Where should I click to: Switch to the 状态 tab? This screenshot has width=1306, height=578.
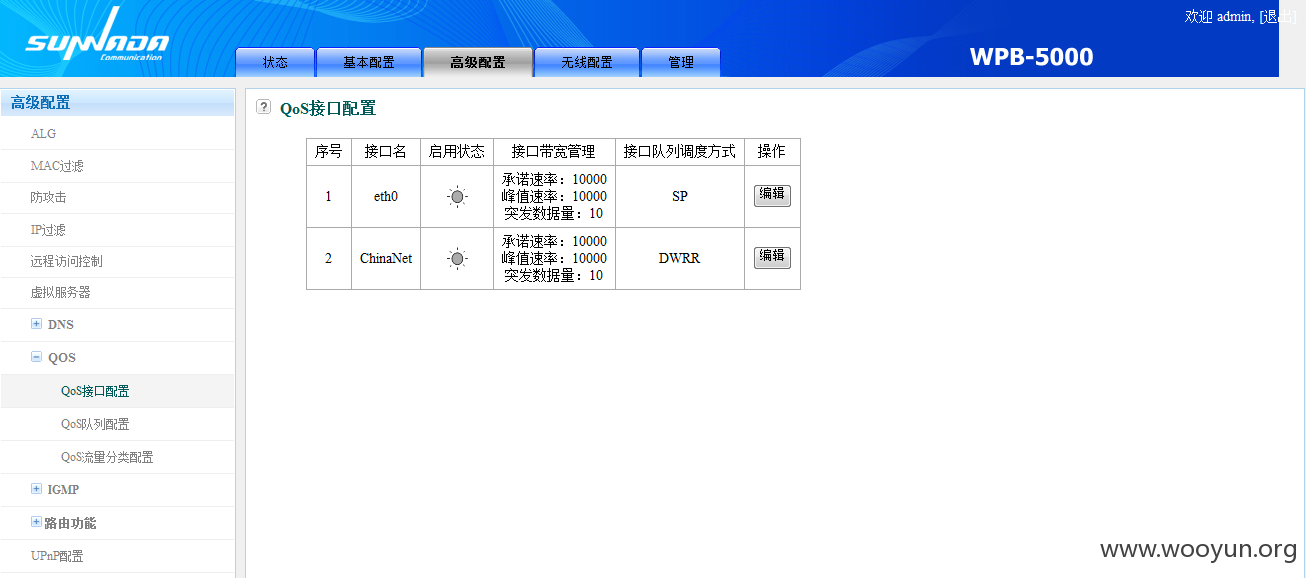point(275,62)
